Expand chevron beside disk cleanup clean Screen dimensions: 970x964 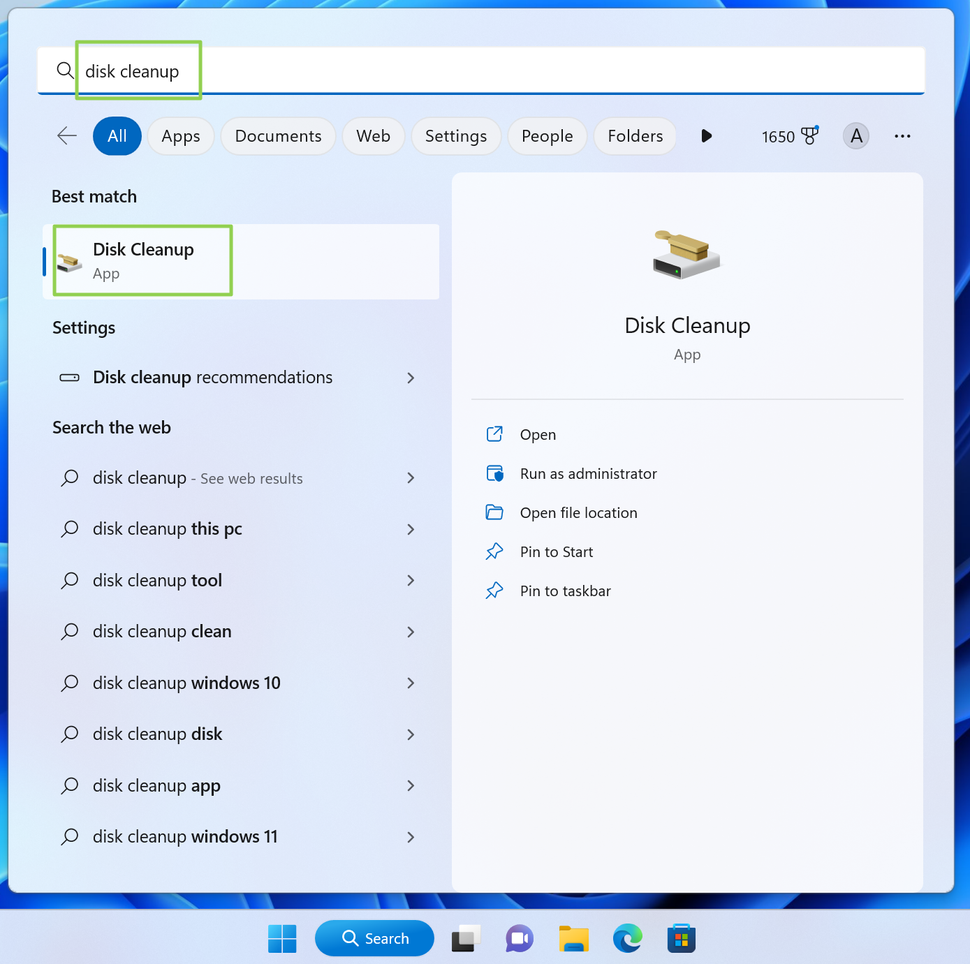point(411,632)
